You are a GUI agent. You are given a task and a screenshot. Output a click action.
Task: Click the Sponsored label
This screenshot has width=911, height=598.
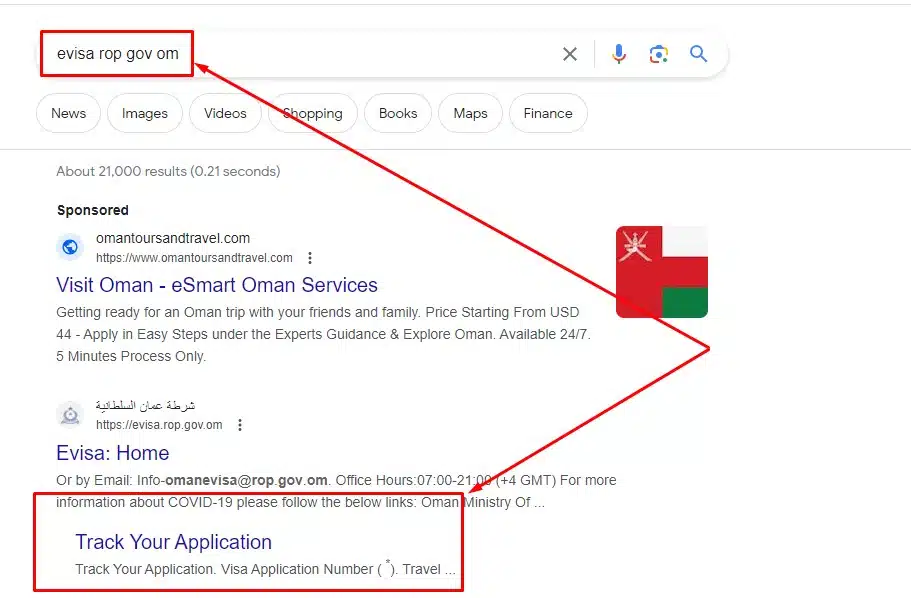tap(93, 210)
